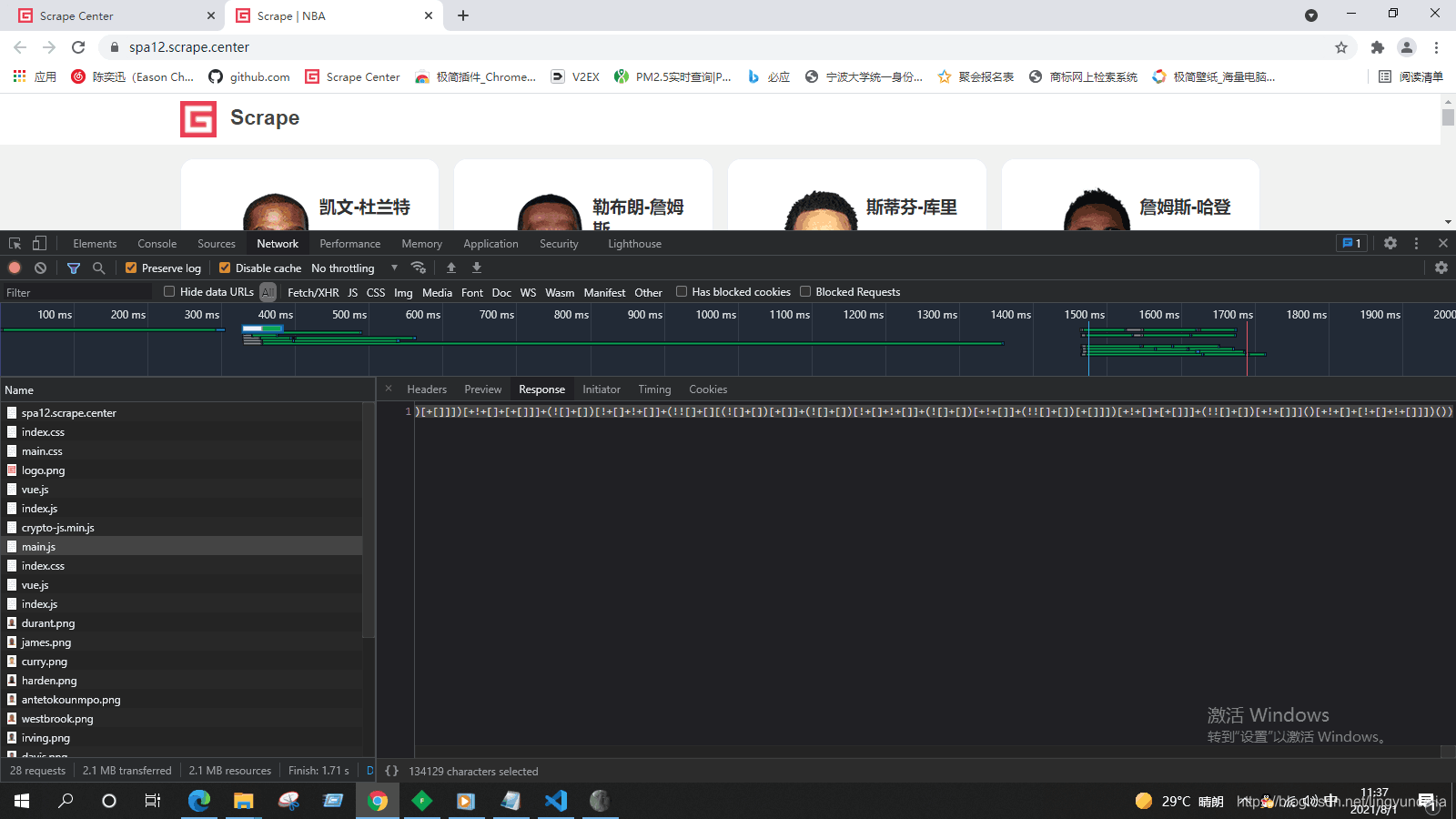The width and height of the screenshot is (1456, 819).
Task: Open a new browser tab
Action: (x=463, y=15)
